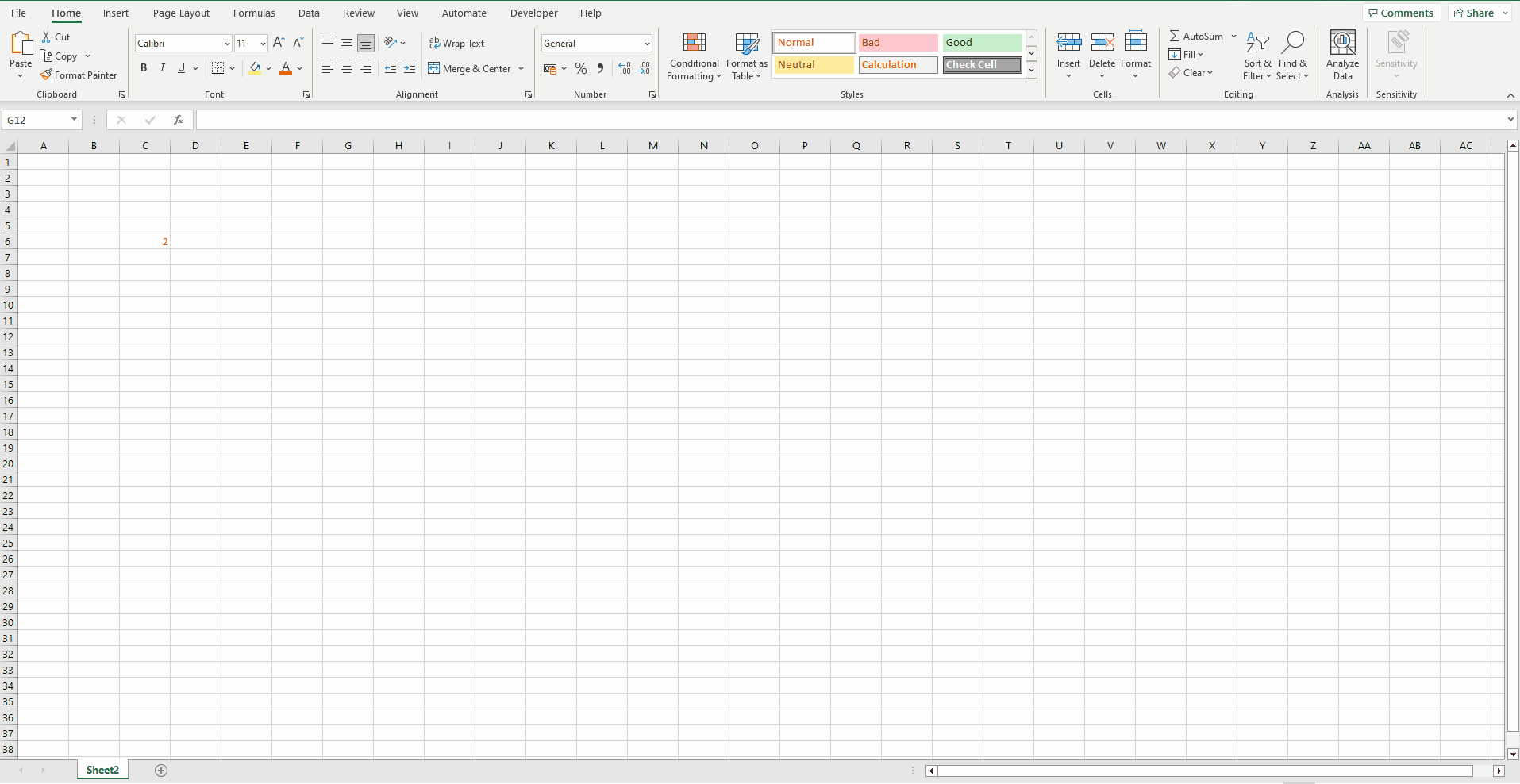
Task: Open the Formulas ribbon tab
Action: [x=254, y=13]
